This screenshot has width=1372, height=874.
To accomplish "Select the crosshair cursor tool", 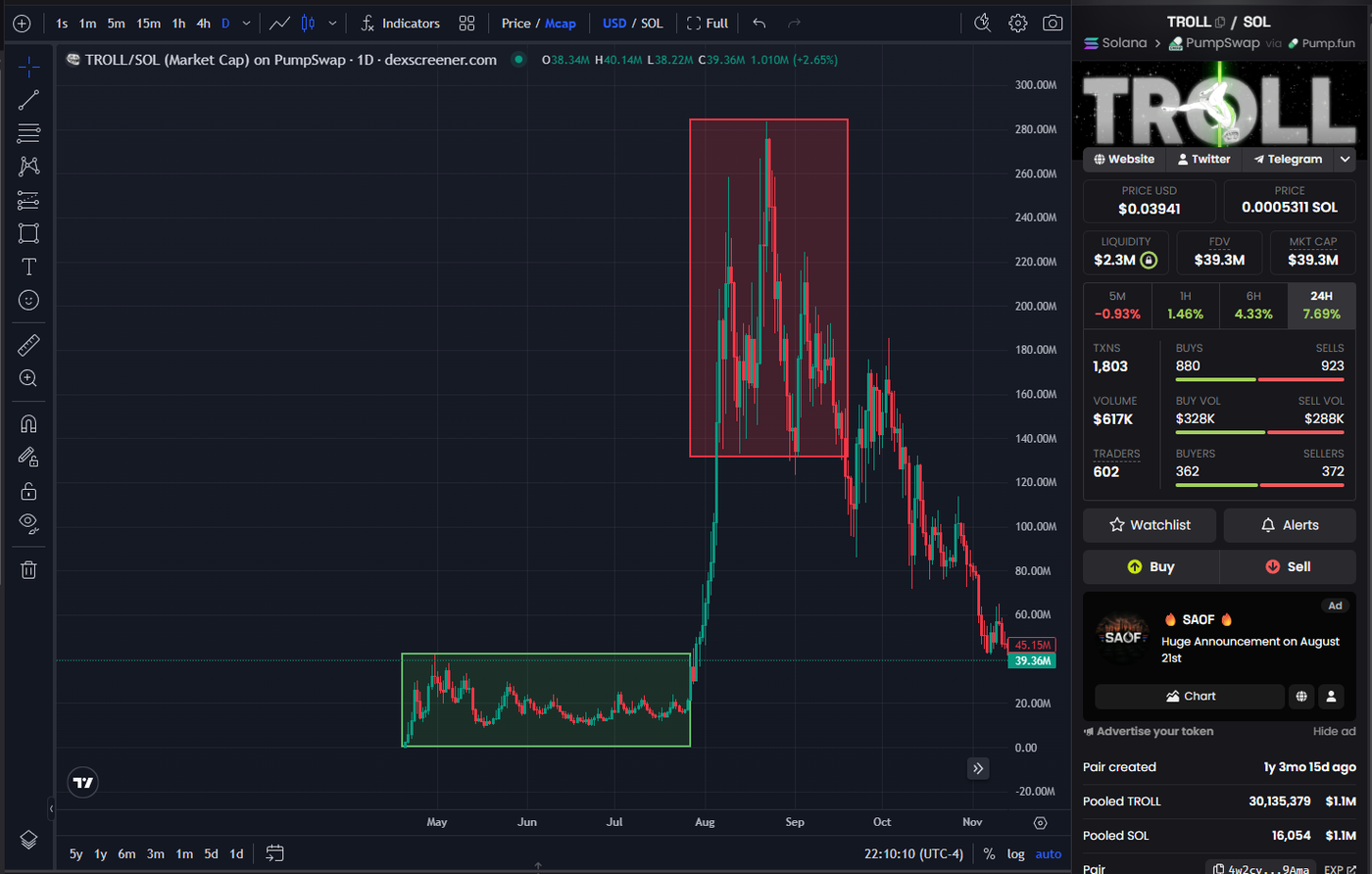I will click(x=28, y=67).
